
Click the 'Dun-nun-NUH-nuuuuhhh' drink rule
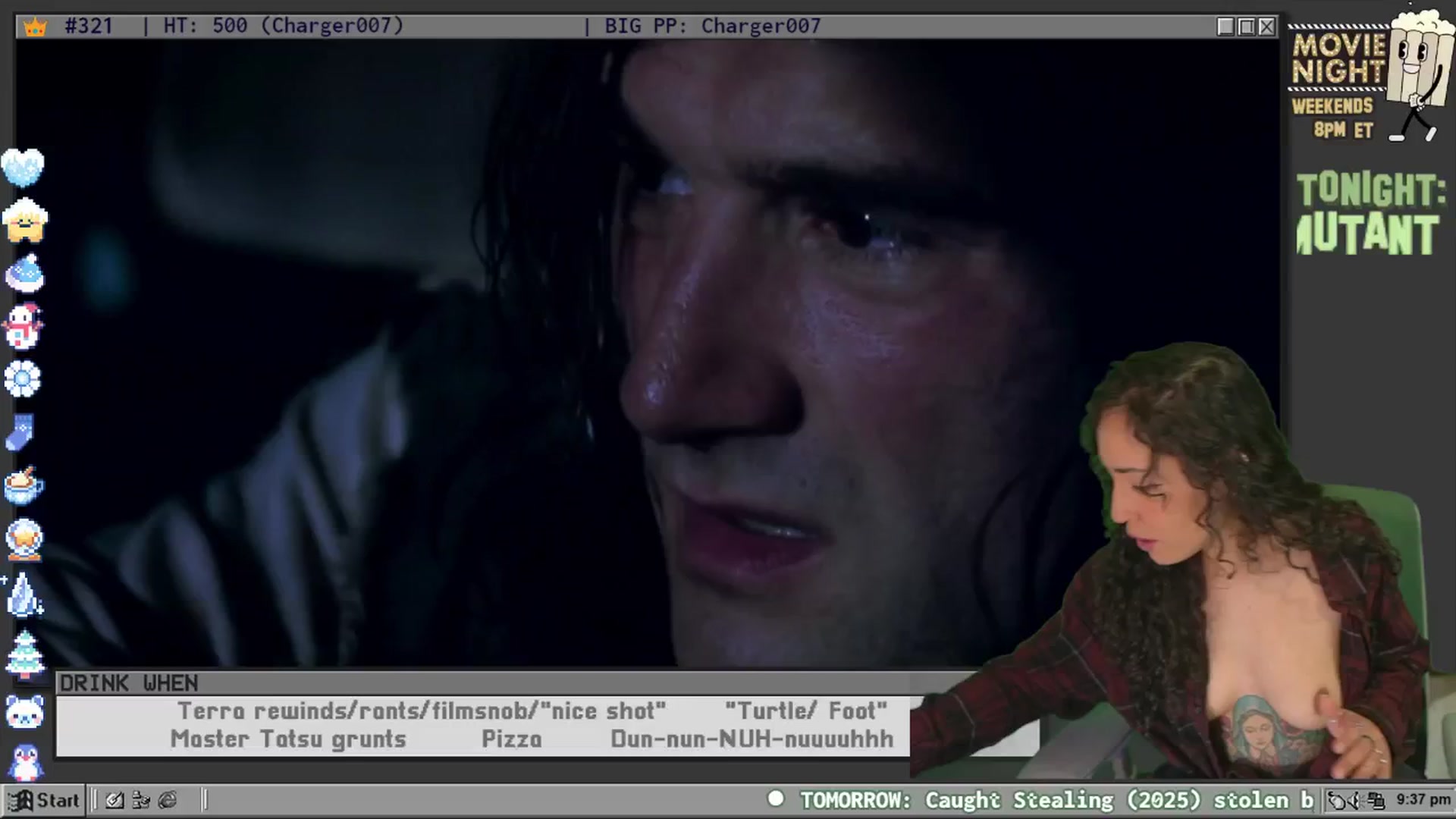tap(752, 739)
